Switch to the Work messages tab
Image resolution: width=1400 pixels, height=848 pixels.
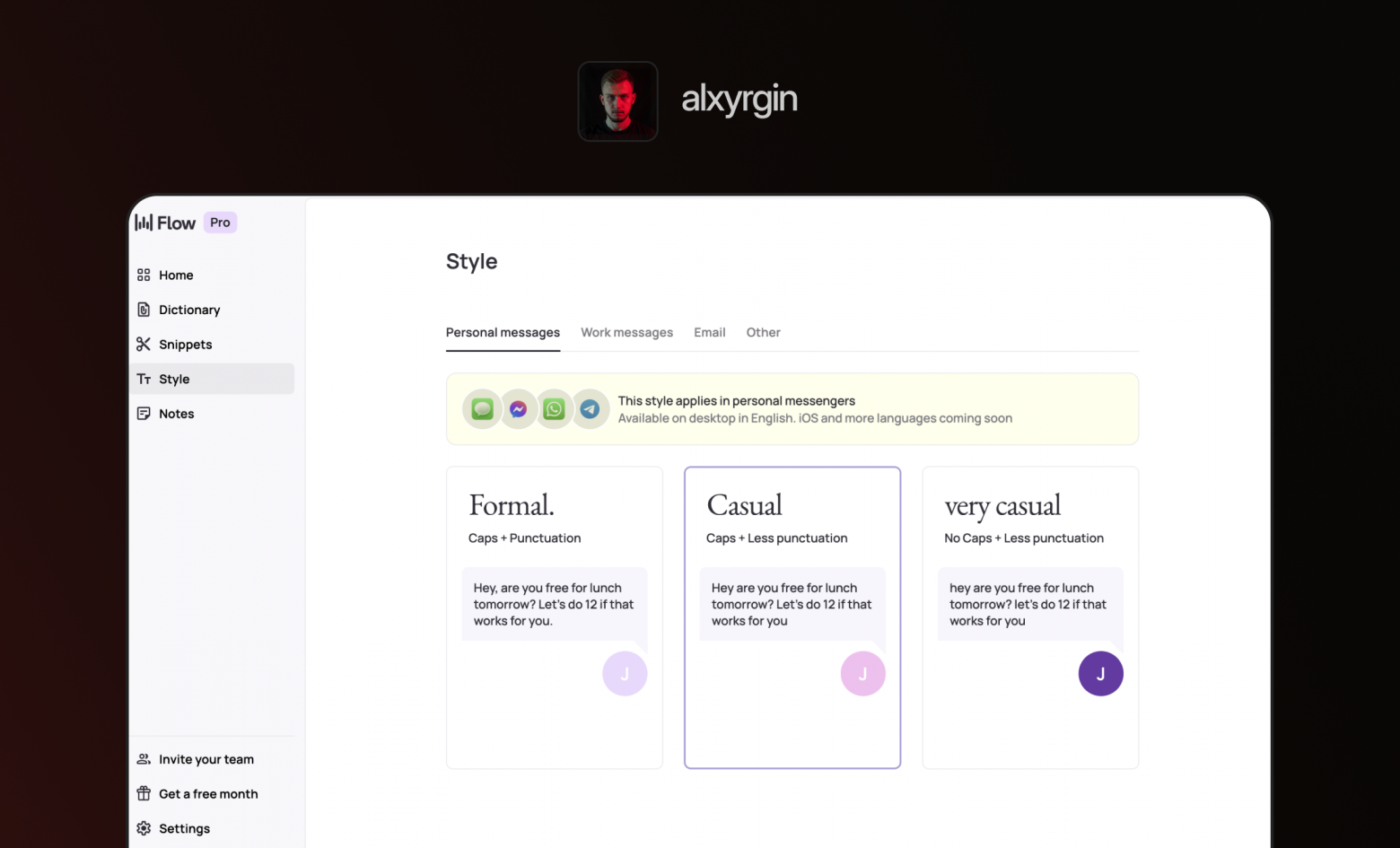click(x=626, y=332)
